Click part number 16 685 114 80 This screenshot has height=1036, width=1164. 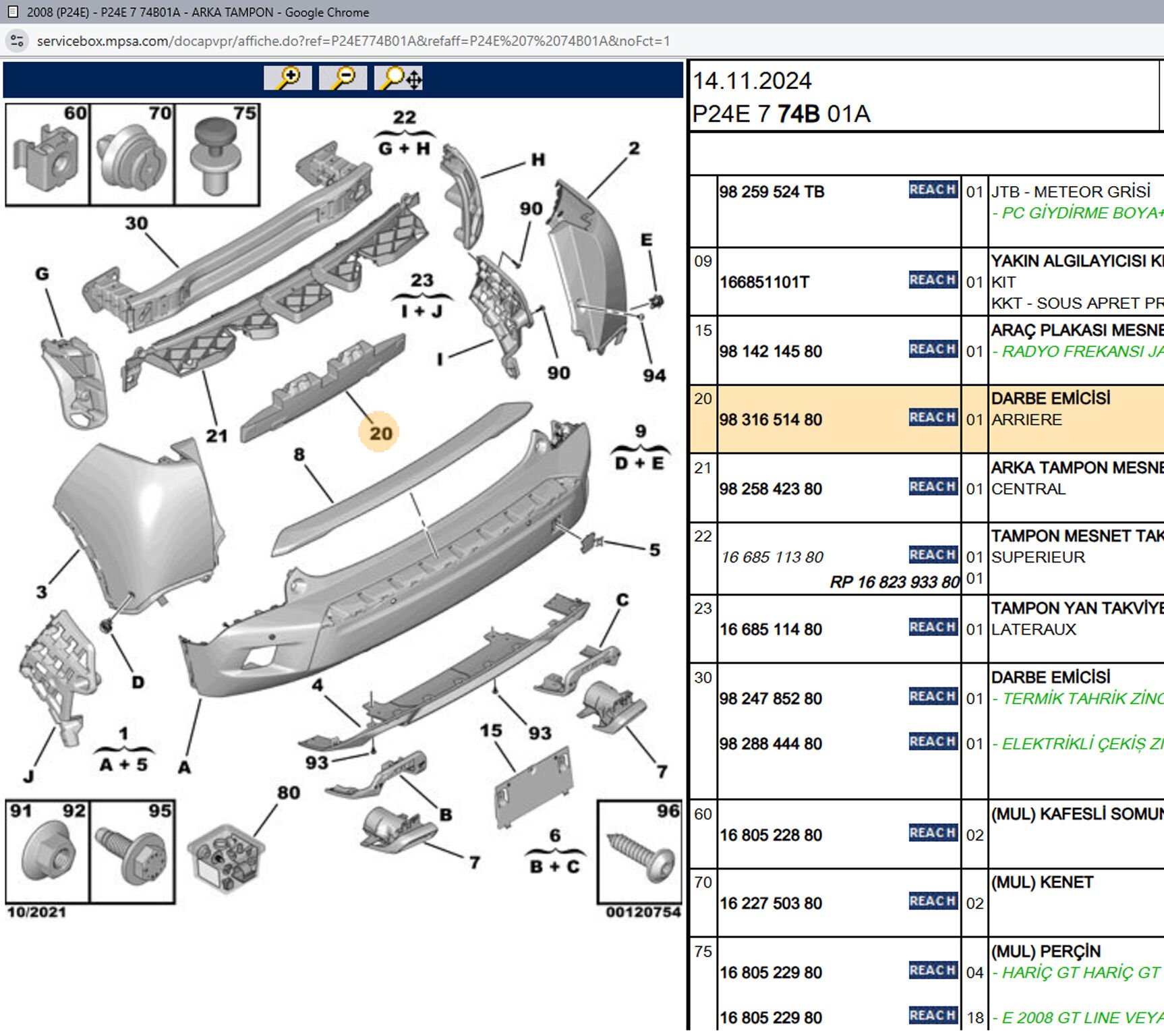click(x=770, y=629)
